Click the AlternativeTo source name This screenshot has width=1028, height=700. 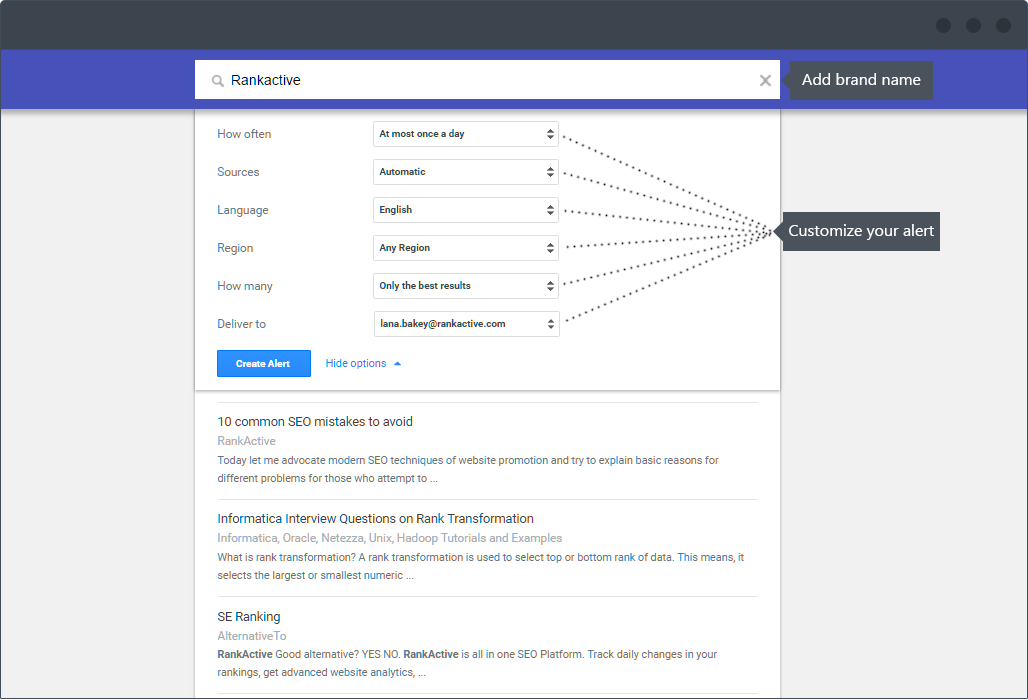point(252,636)
